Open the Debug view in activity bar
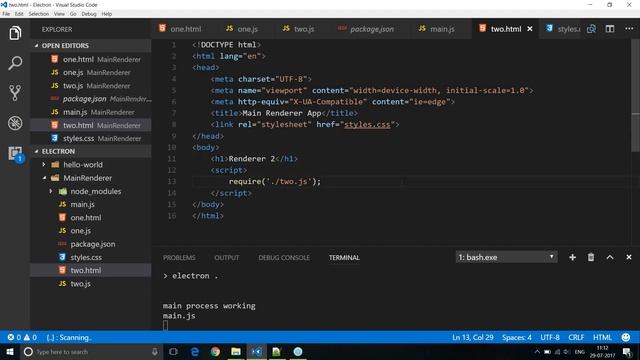The height and width of the screenshot is (360, 640). [15, 123]
